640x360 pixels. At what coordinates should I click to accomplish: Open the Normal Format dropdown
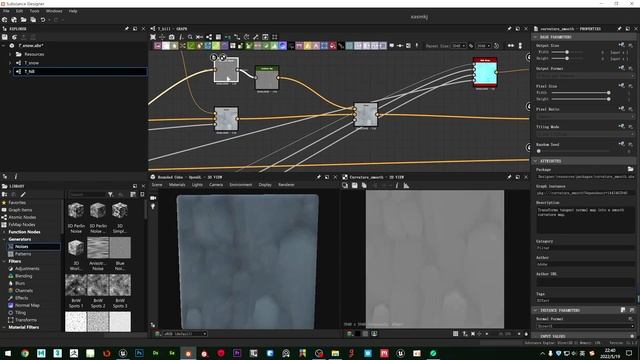click(x=585, y=326)
